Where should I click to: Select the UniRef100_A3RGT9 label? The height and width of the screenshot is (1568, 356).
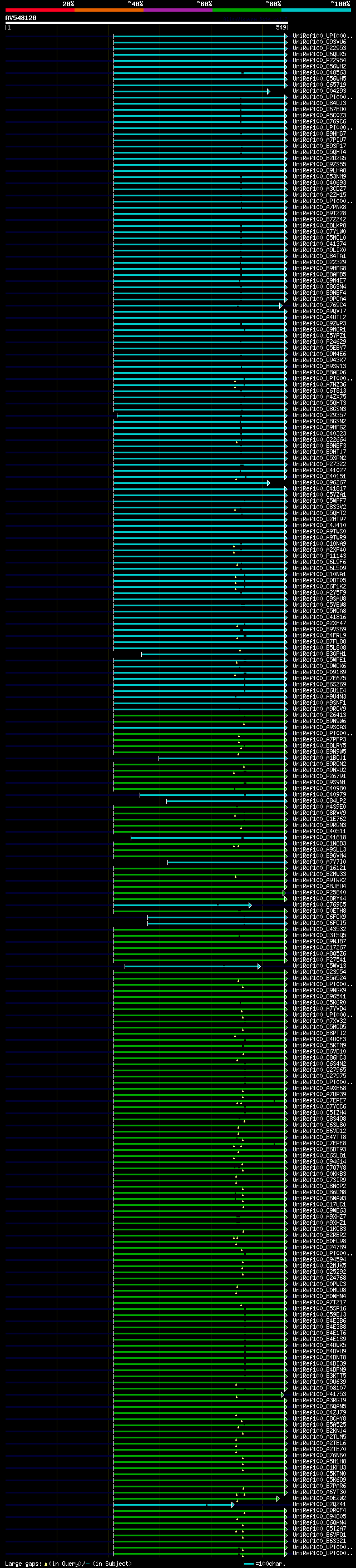[319, 1400]
